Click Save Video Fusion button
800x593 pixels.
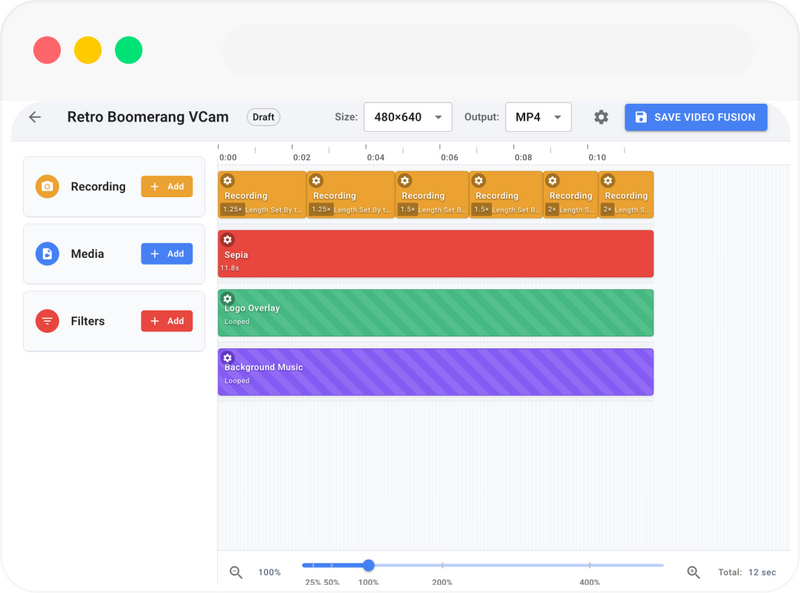click(x=696, y=117)
